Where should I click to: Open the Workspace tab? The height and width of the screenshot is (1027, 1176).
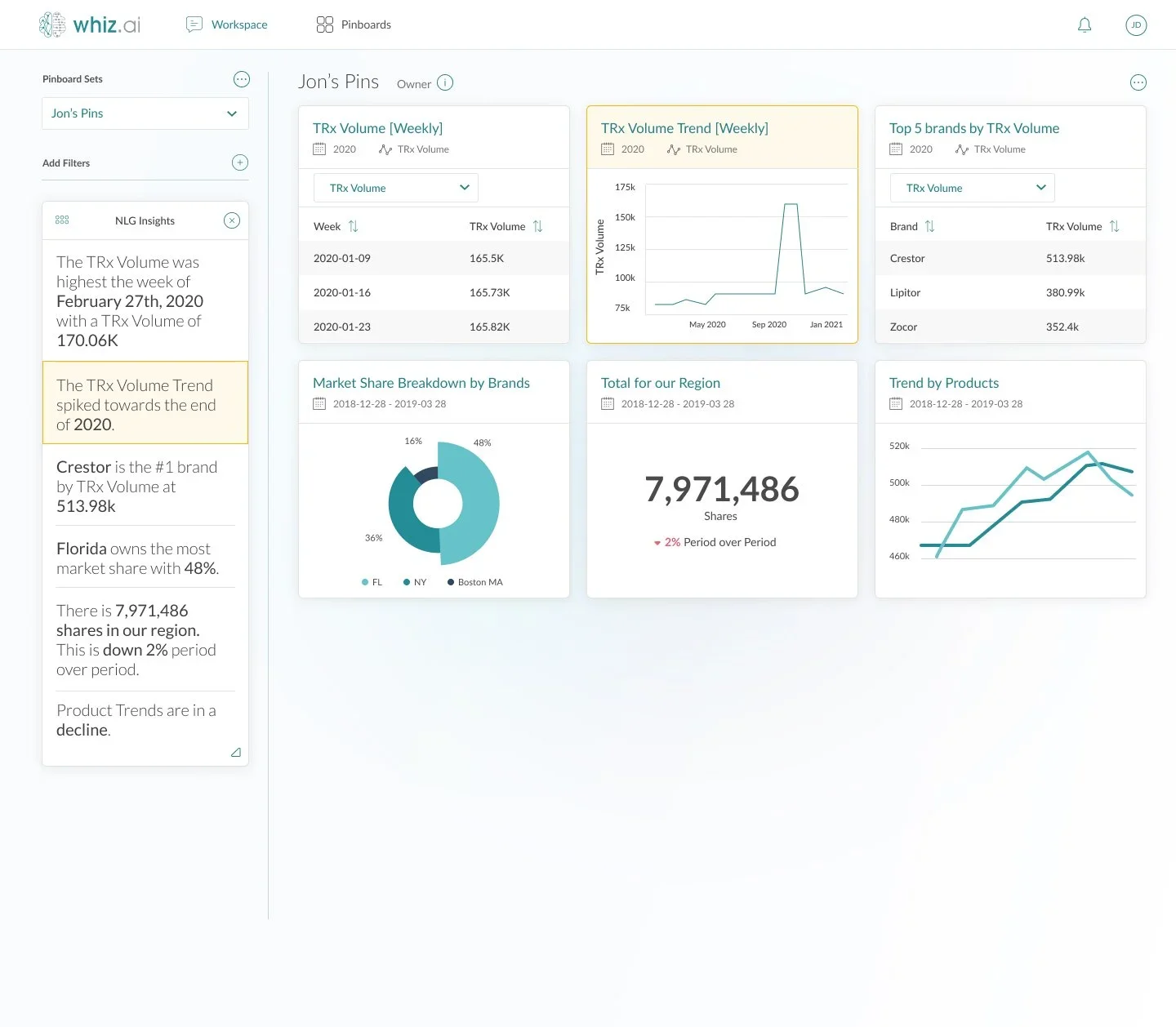(x=227, y=24)
